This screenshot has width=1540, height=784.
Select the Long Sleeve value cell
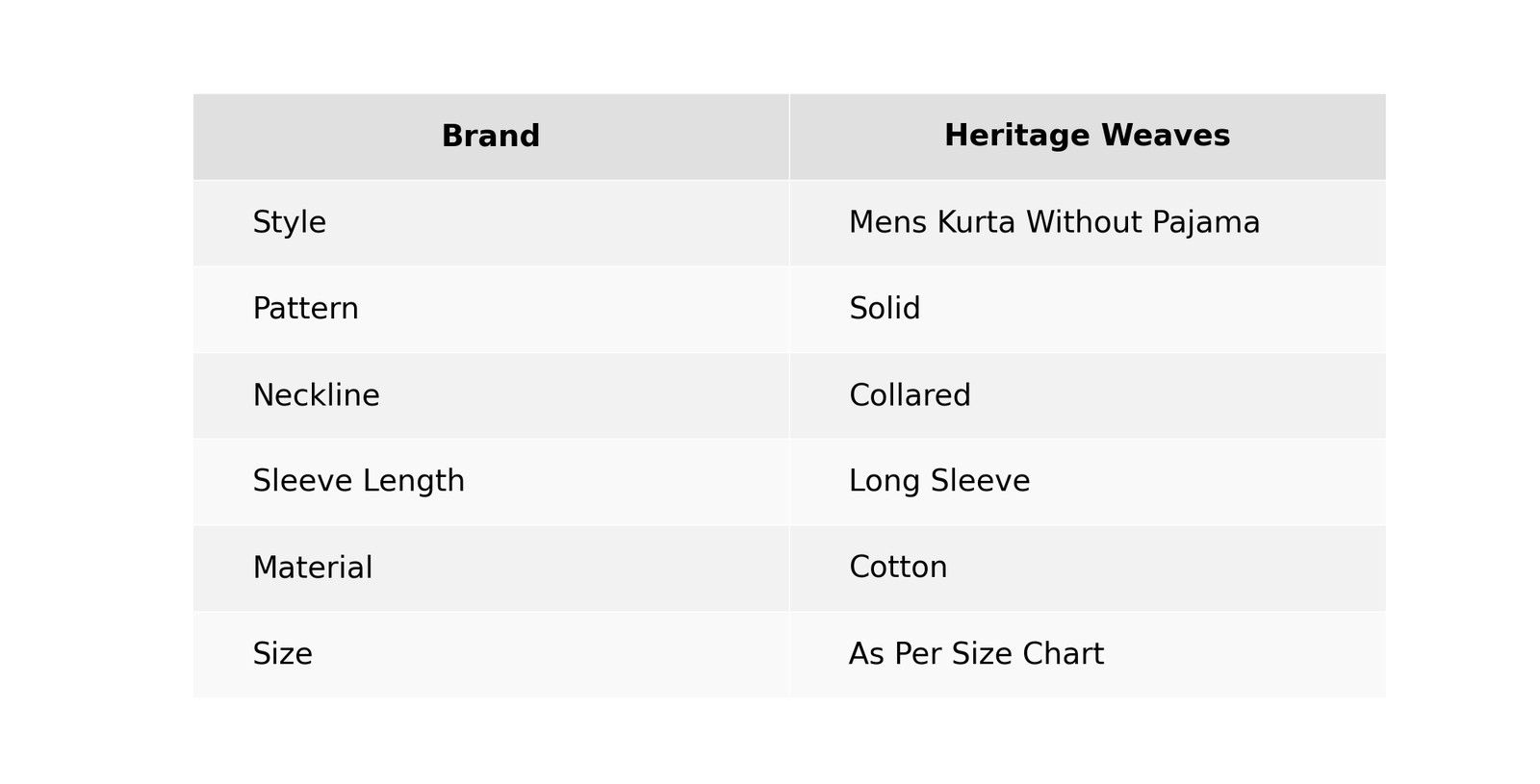pyautogui.click(x=938, y=481)
